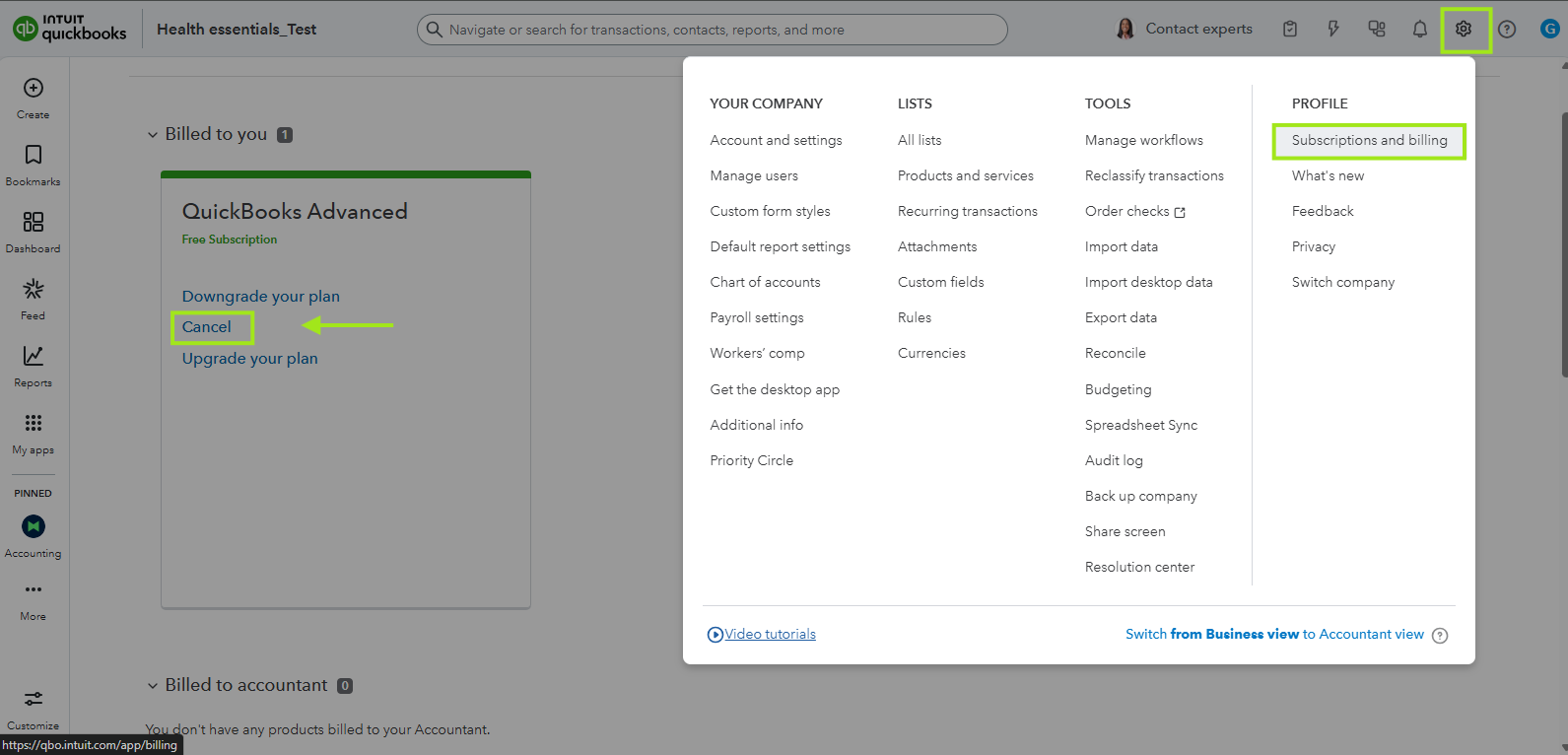Image resolution: width=1568 pixels, height=755 pixels.
Task: Open Reports chart icon
Action: 34,357
